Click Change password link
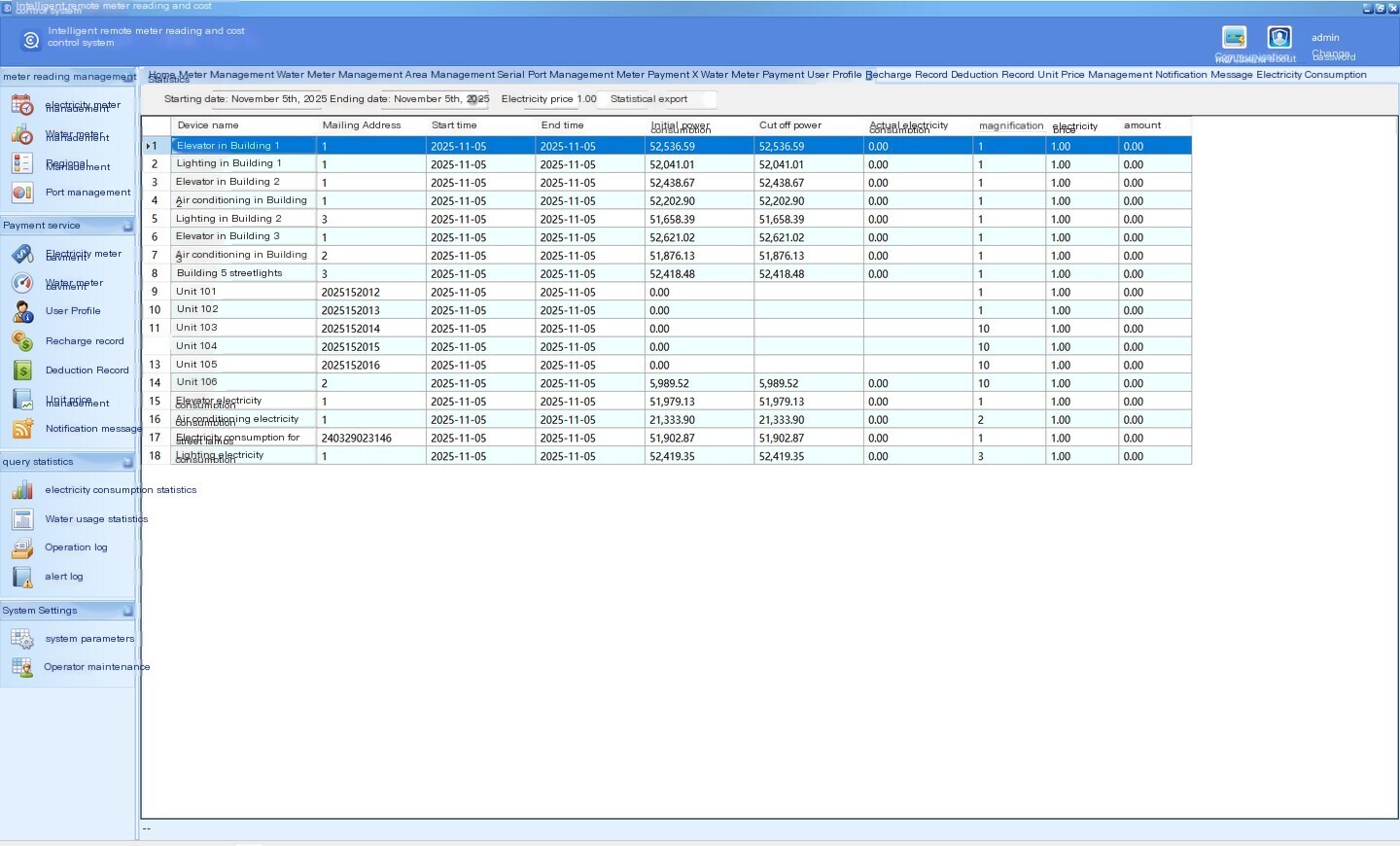The image size is (1400, 846). 1333,55
